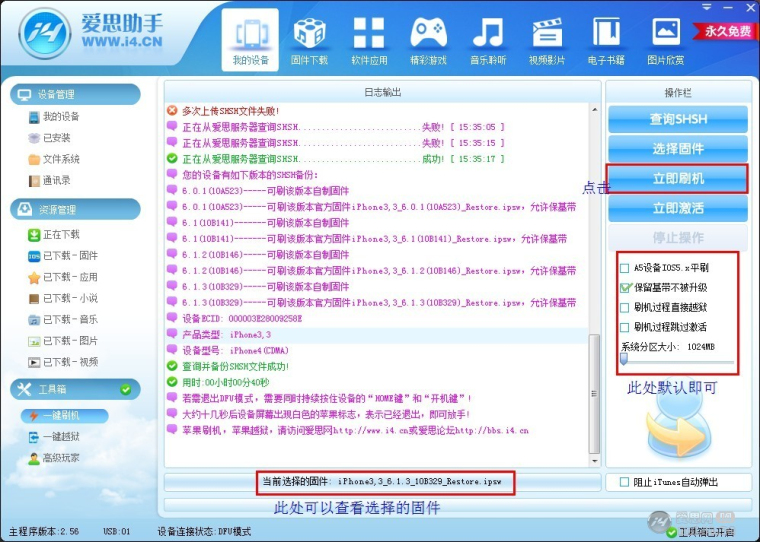Open the 软件应用 grid icon tab

[x=369, y=40]
